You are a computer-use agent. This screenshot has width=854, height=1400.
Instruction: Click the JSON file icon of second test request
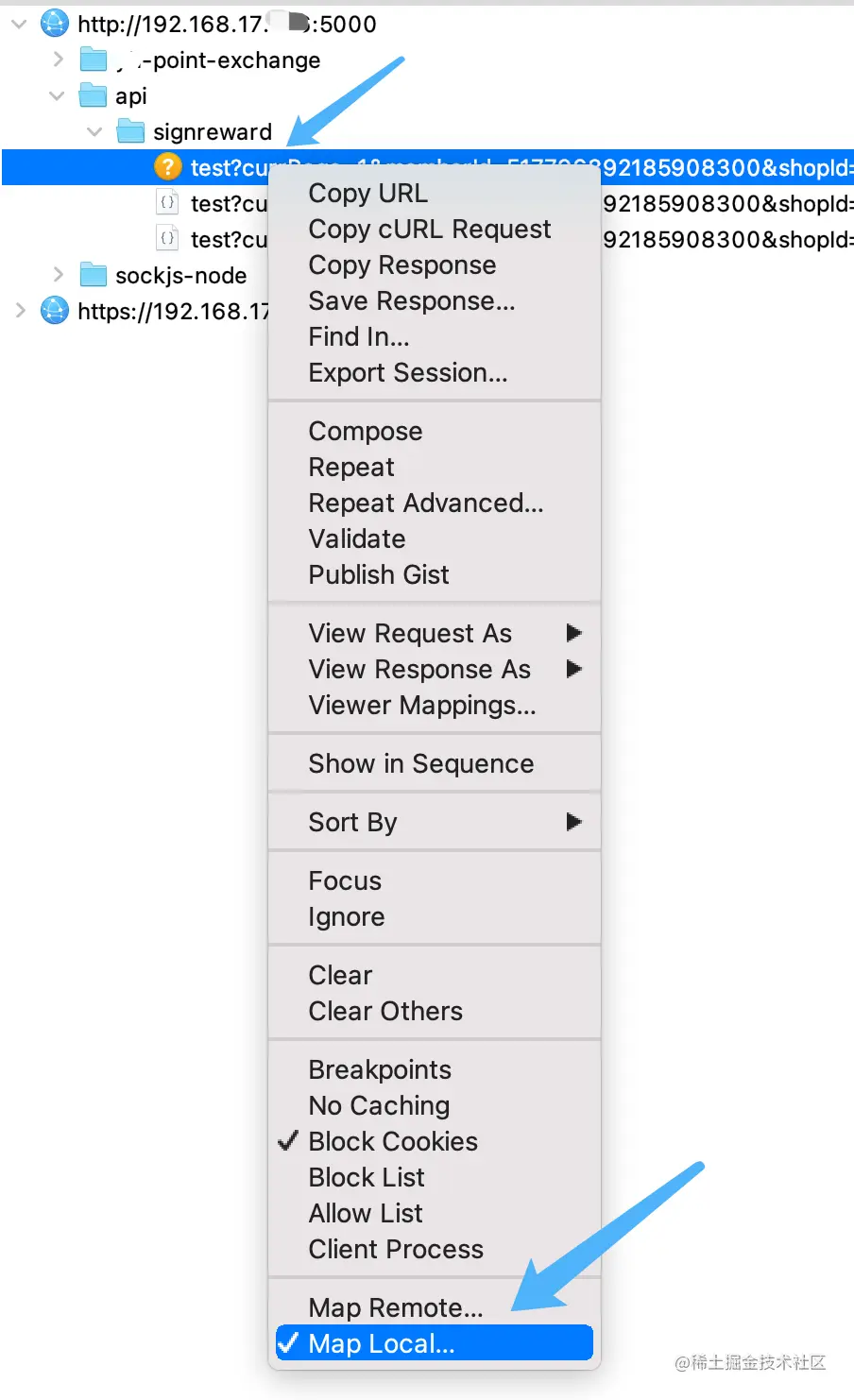167,203
